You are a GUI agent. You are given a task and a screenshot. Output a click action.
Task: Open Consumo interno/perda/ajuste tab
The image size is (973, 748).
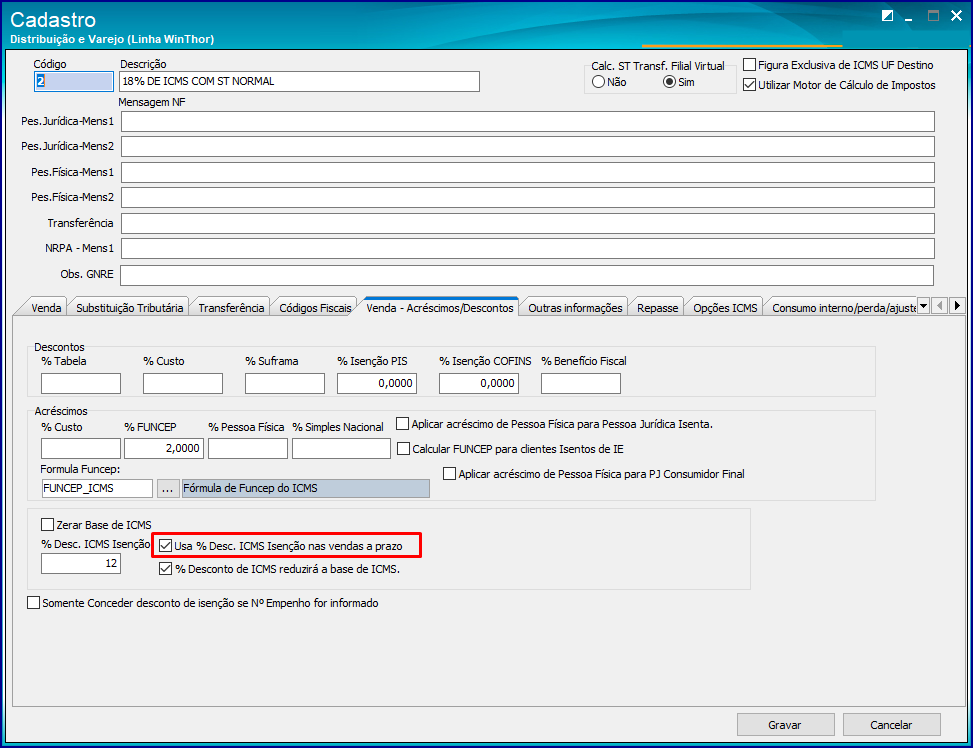coord(843,308)
